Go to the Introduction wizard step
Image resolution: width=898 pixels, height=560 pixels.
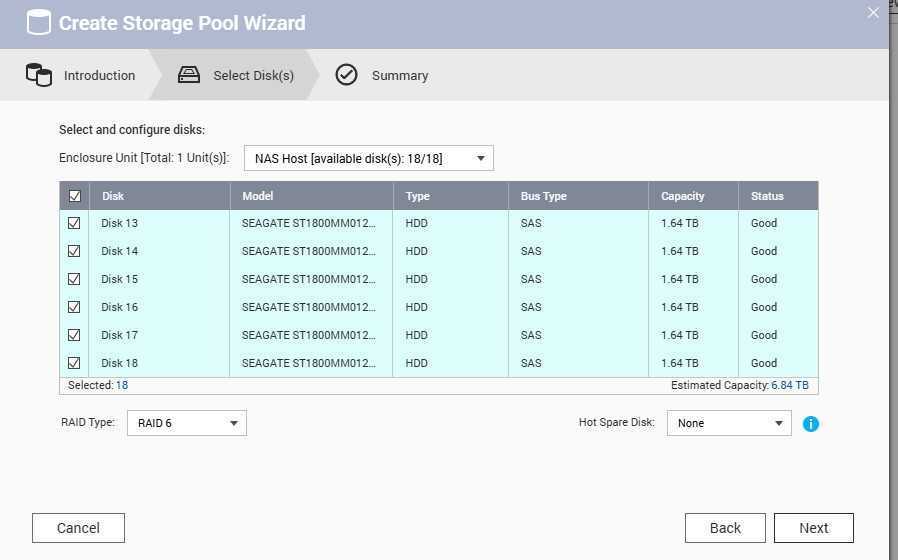click(99, 76)
